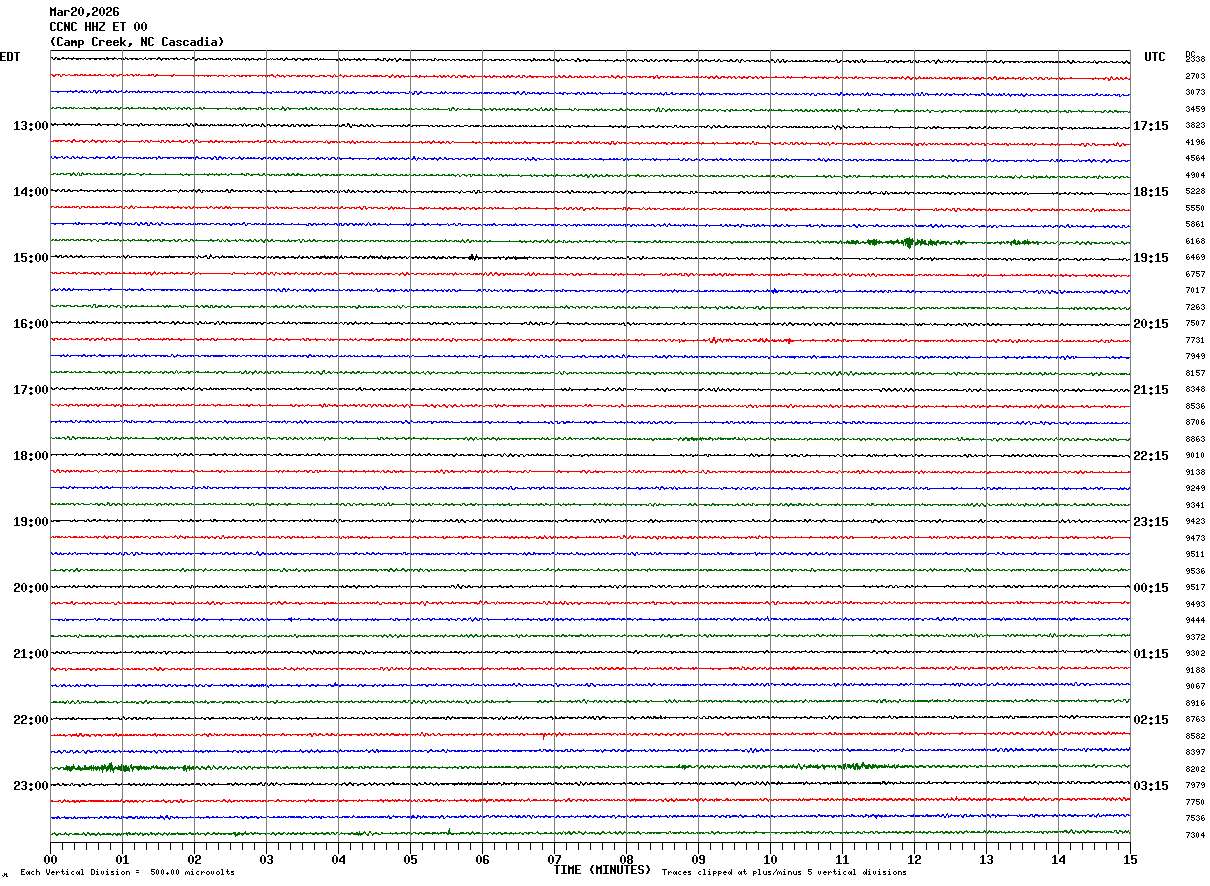
Task: Click the DC offset value 9517
Action: [x=1195, y=588]
